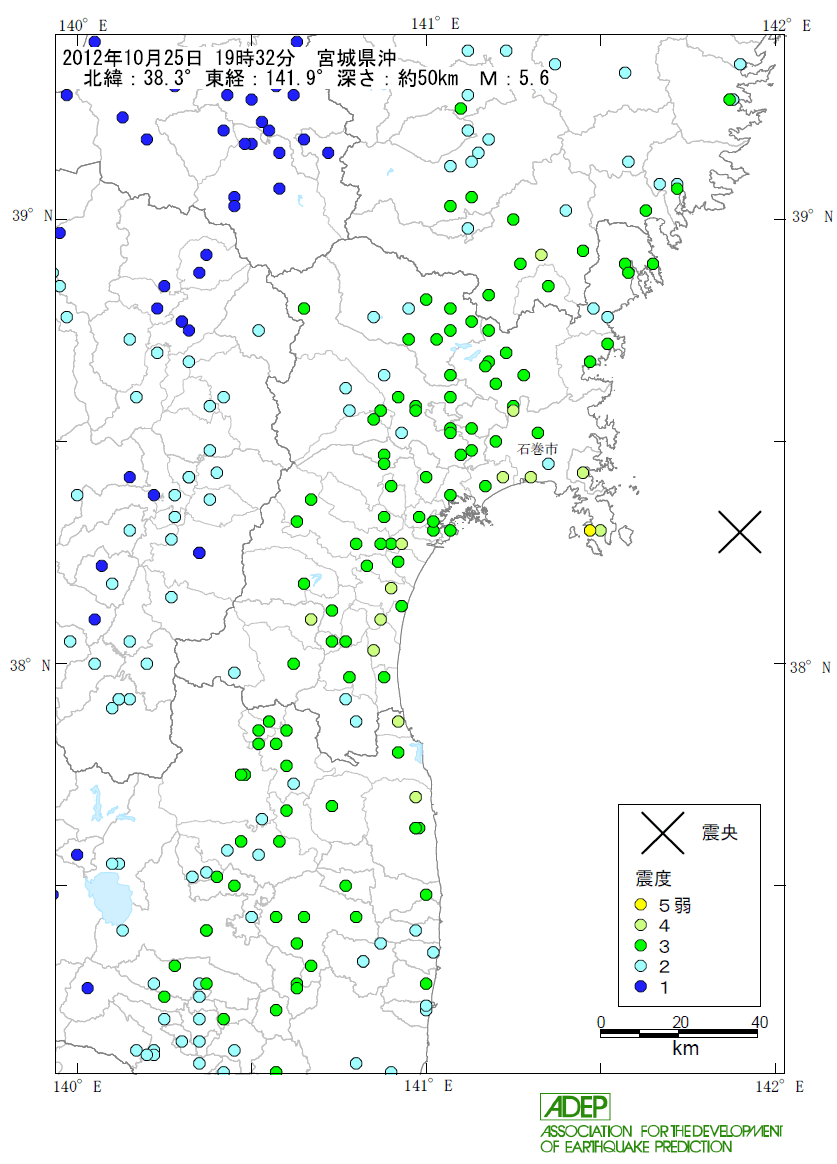837x1164 pixels.
Task: Click the 39° N label on left axis
Action: pos(33,216)
